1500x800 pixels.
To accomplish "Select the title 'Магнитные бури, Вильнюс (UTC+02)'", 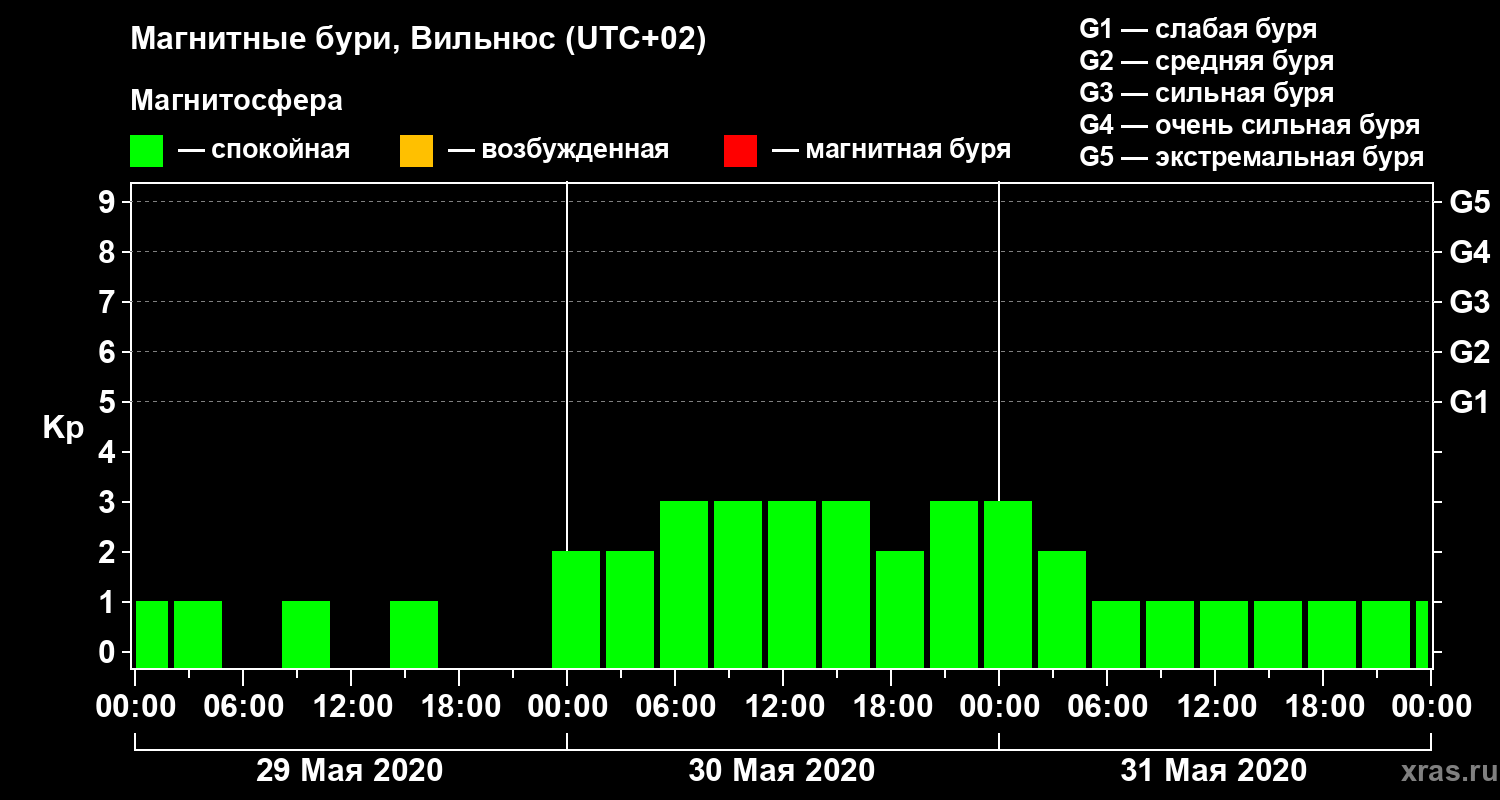I will (418, 41).
